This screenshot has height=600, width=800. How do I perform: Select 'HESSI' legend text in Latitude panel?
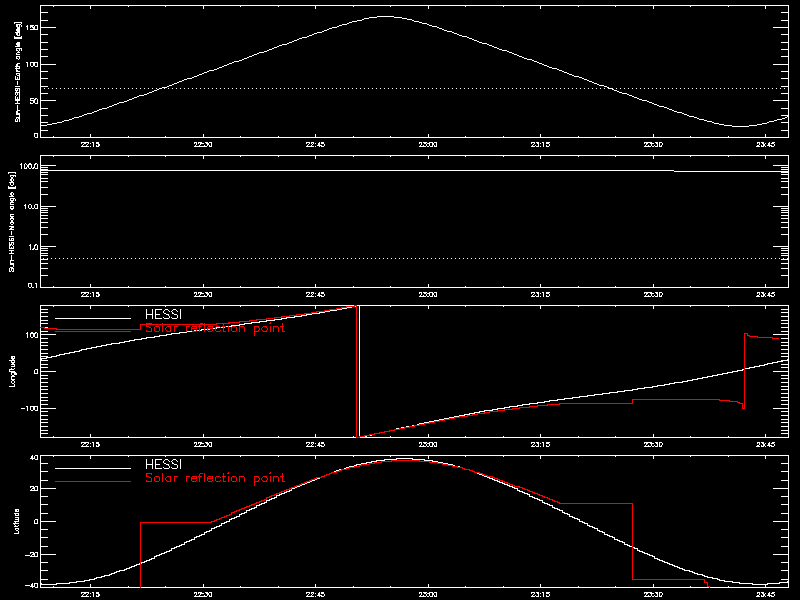[x=163, y=465]
